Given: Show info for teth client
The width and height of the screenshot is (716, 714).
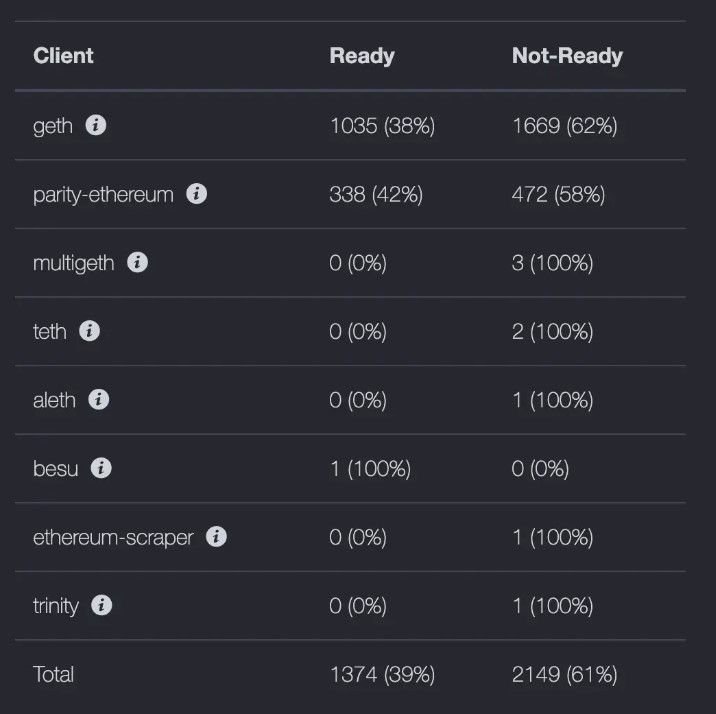Looking at the screenshot, I should pyautogui.click(x=90, y=331).
